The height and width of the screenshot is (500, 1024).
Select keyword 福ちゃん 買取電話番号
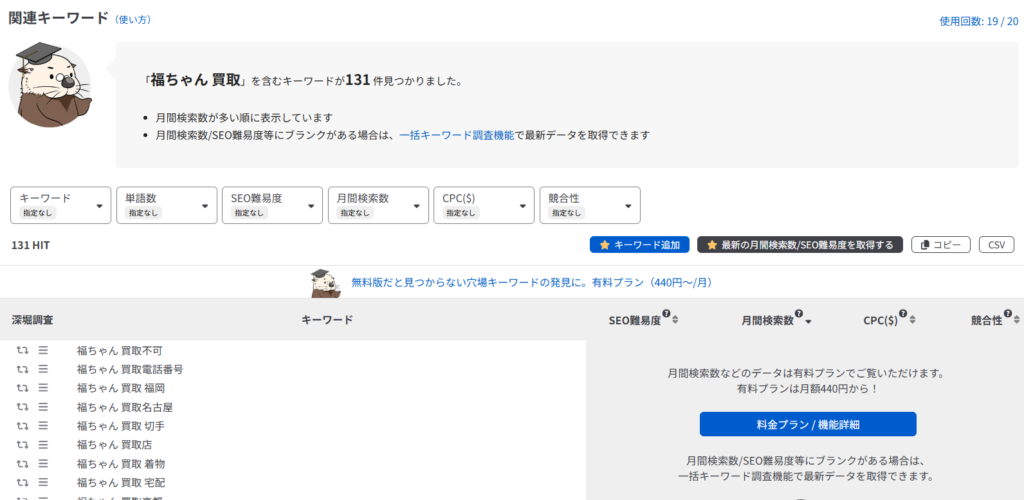coord(130,369)
